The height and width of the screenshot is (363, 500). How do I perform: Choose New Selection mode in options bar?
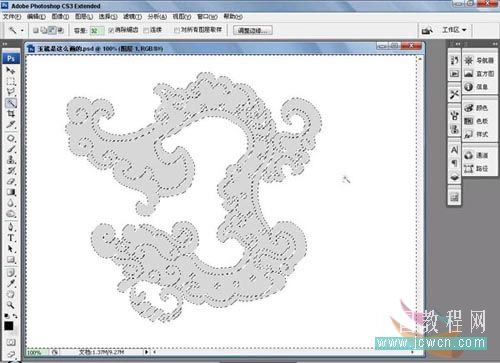pyautogui.click(x=36, y=30)
